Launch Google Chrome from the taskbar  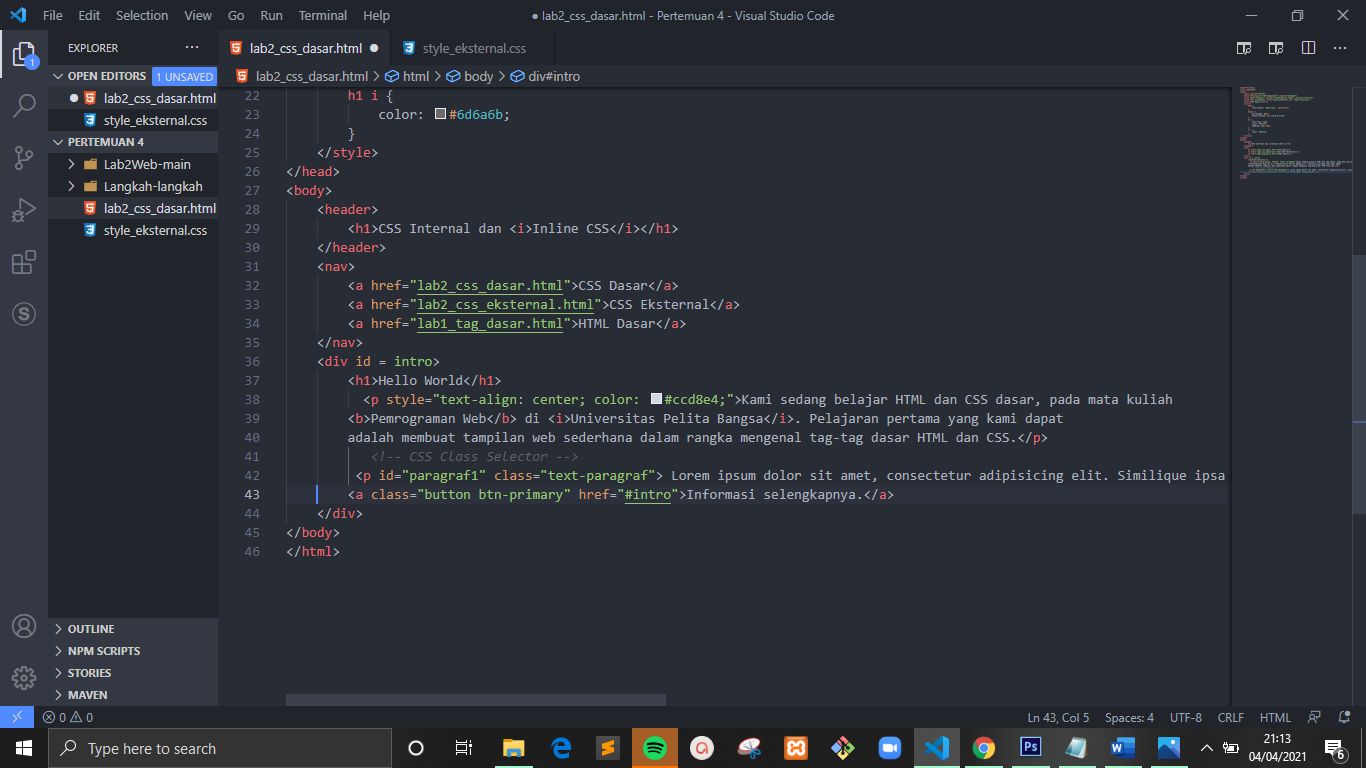983,747
